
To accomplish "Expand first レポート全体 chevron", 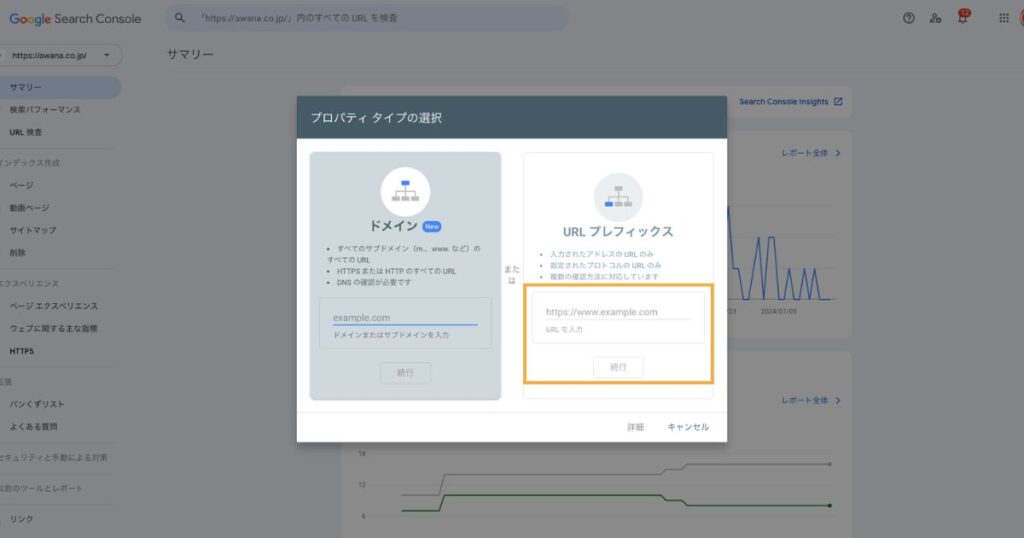I will pyautogui.click(x=838, y=153).
